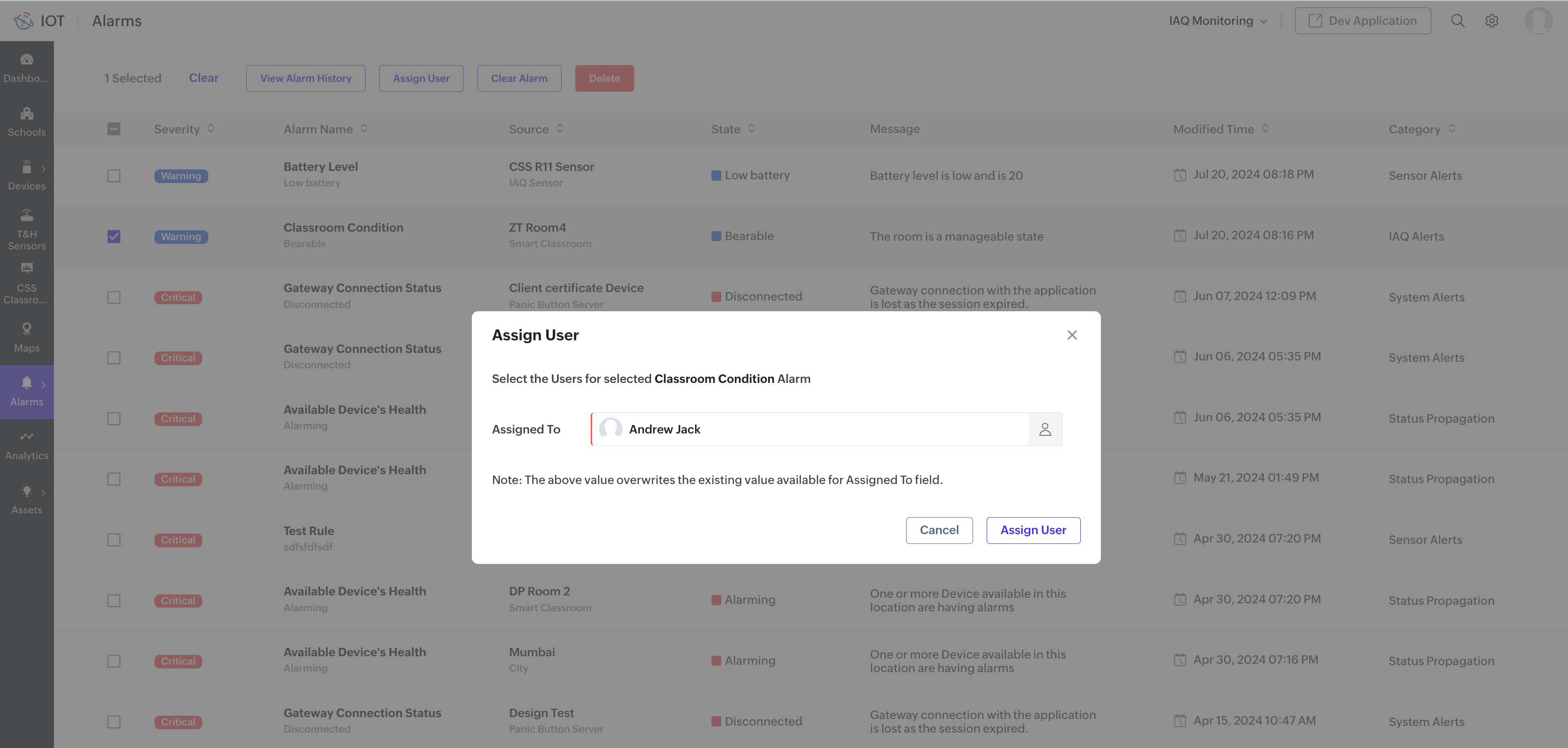
Task: Check the Battery Level alarm checkbox
Action: click(x=114, y=175)
